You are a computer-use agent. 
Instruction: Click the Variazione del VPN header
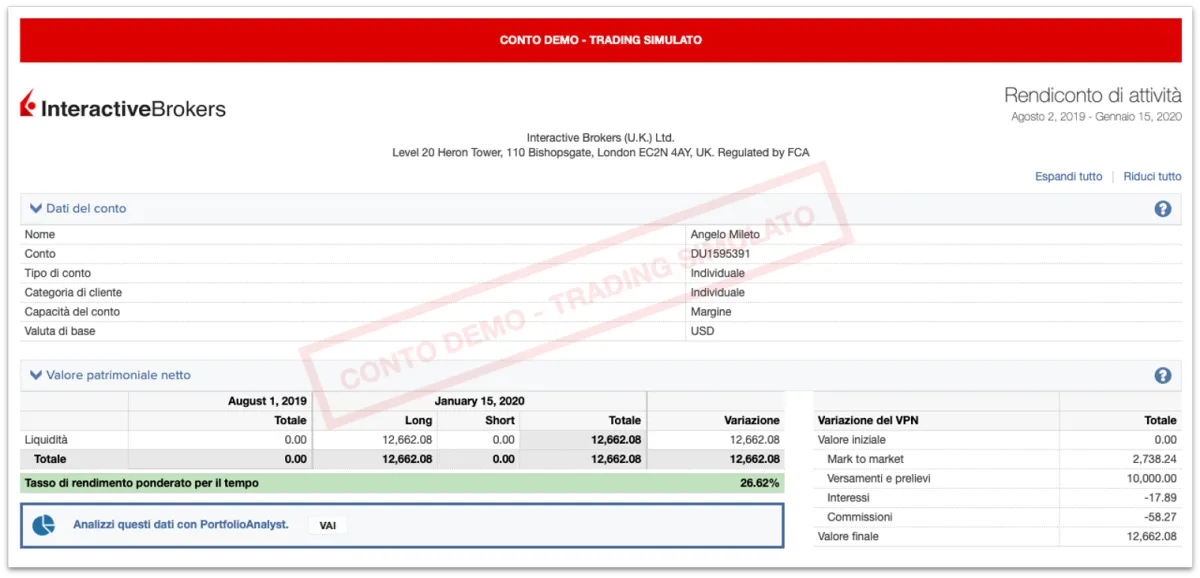tap(868, 420)
